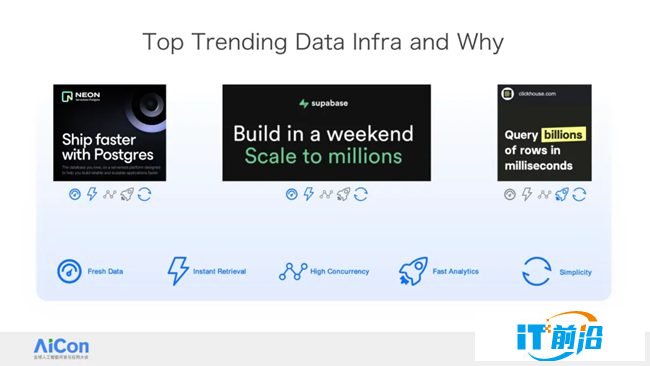Click the small rocket icon under Supabase card
The image size is (650, 366).
pyautogui.click(x=343, y=194)
